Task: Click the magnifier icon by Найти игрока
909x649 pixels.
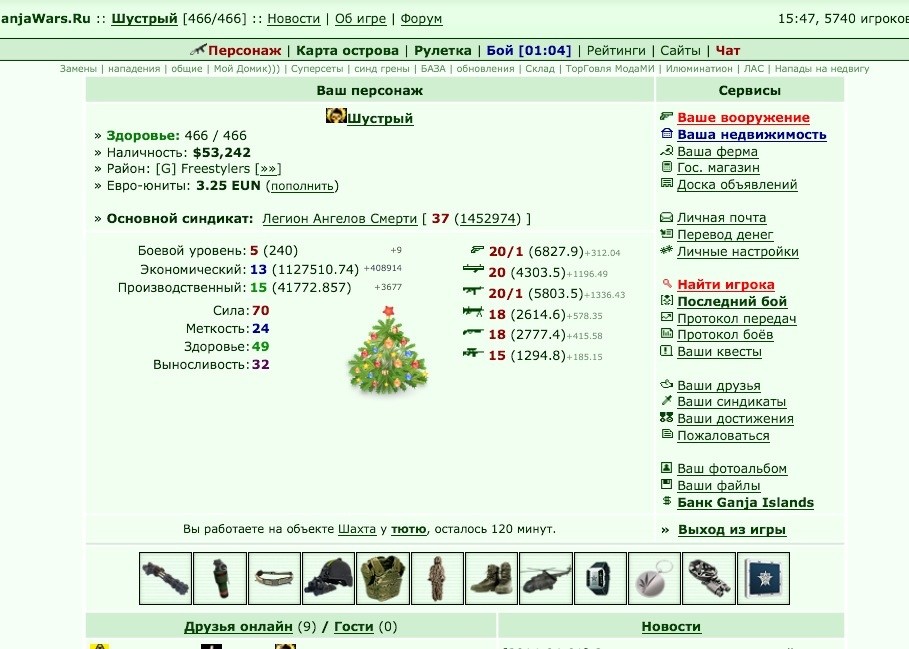Action: coord(667,283)
